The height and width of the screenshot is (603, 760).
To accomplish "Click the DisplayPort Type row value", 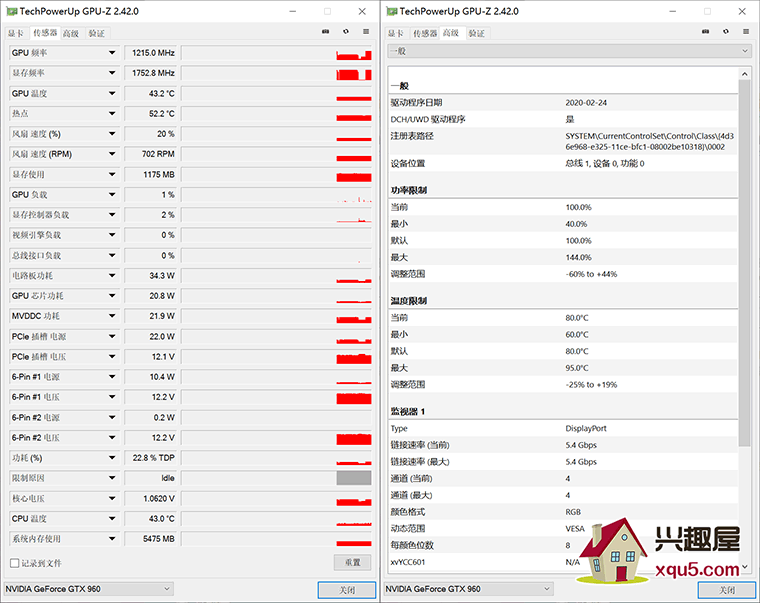I will 586,428.
